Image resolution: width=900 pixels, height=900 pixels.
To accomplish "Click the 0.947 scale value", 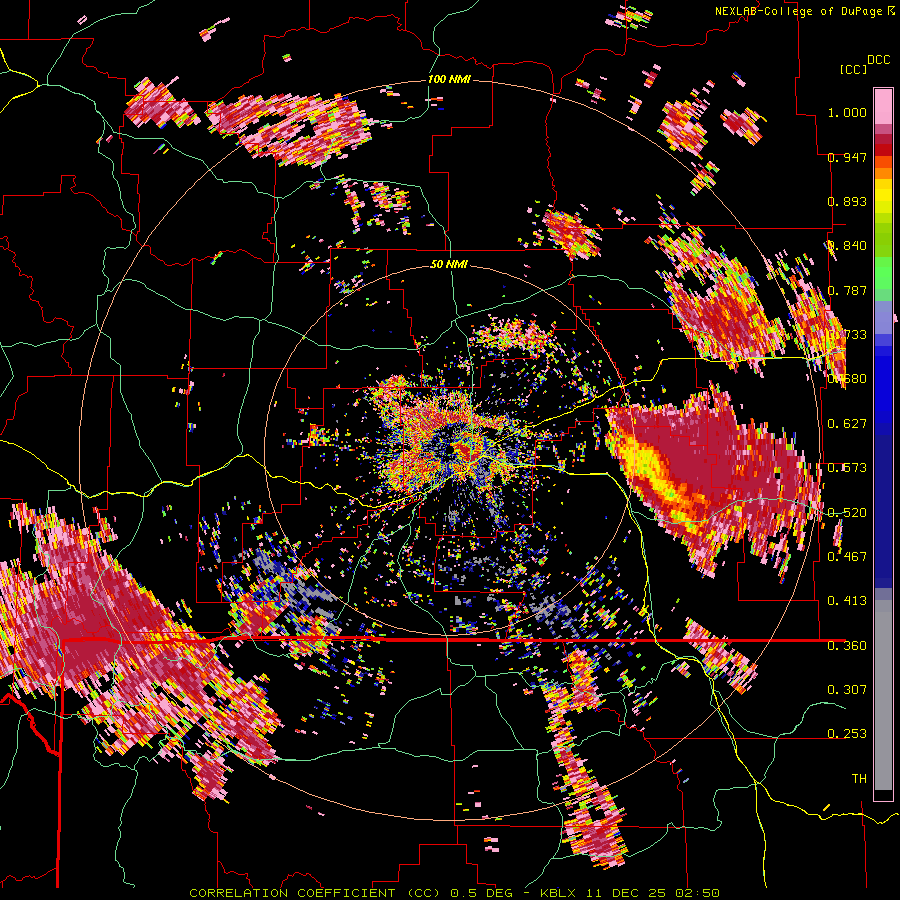I will (x=847, y=157).
